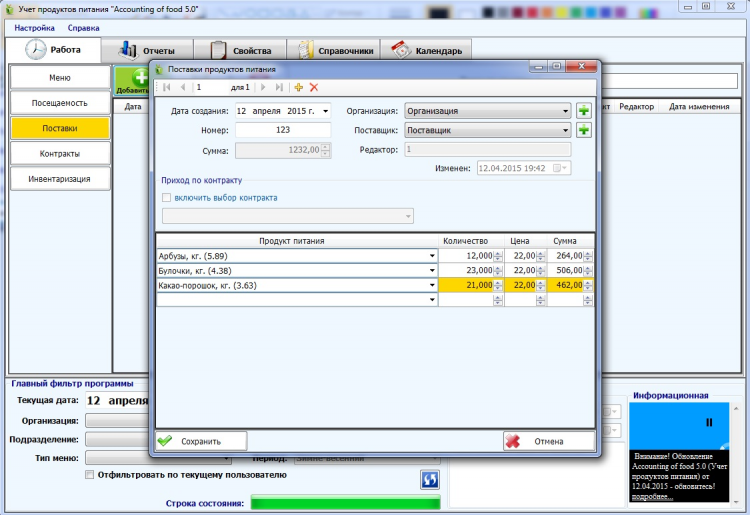Open the подробнее link in info panel
This screenshot has width=750, height=515.
tap(652, 496)
